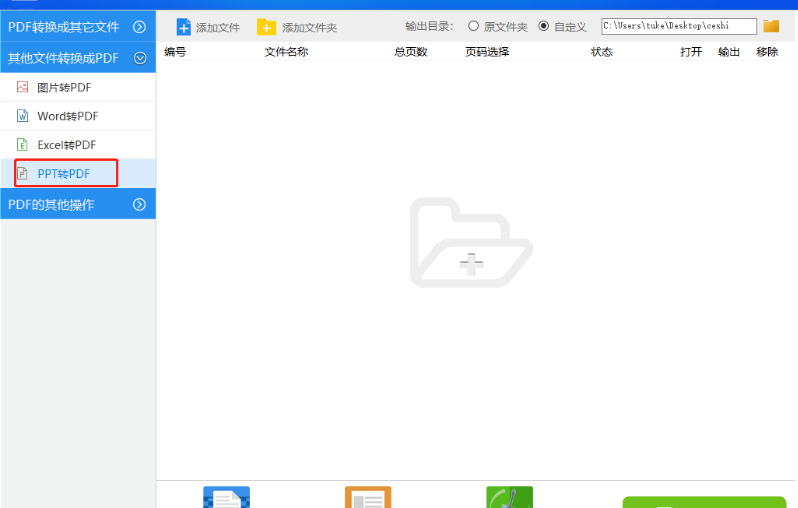Click the output path field C:\Users\tuke\Desktop\ceshi
This screenshot has width=798, height=508.
tap(678, 26)
